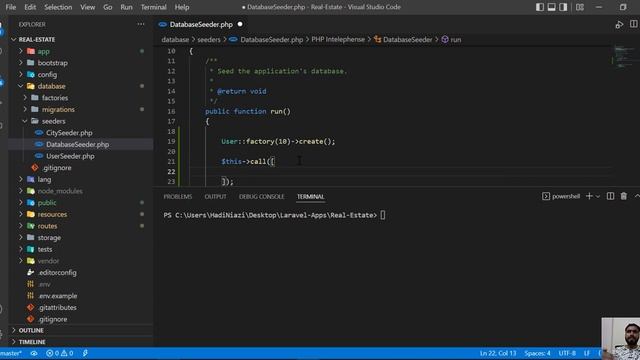Select the DatabaseSeeder.php editor tab
The width and height of the screenshot is (640, 360).
click(200, 24)
